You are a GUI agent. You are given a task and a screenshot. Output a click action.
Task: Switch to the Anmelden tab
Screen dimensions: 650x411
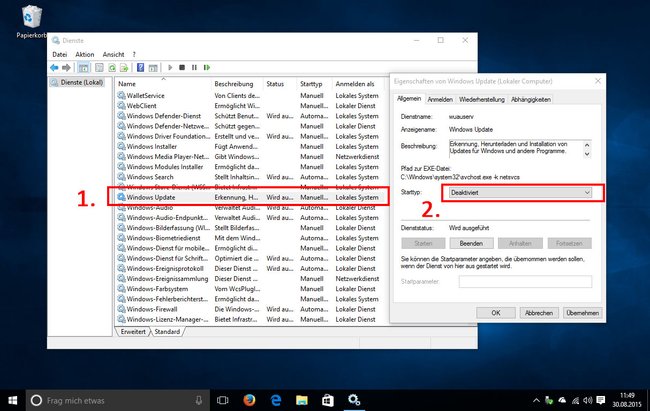pyautogui.click(x=440, y=100)
